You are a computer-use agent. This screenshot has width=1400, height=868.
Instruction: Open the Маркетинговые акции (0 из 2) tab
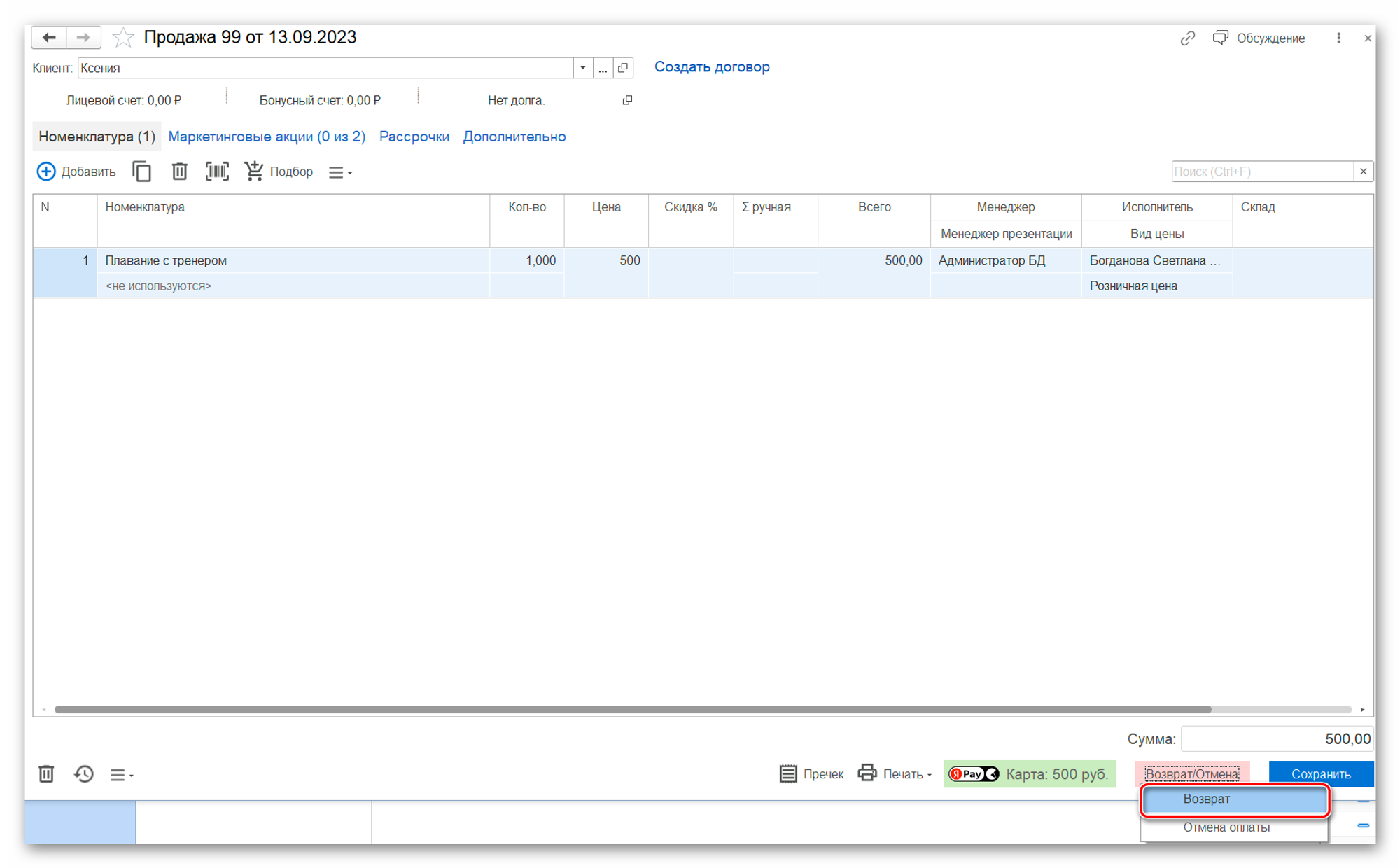click(267, 136)
